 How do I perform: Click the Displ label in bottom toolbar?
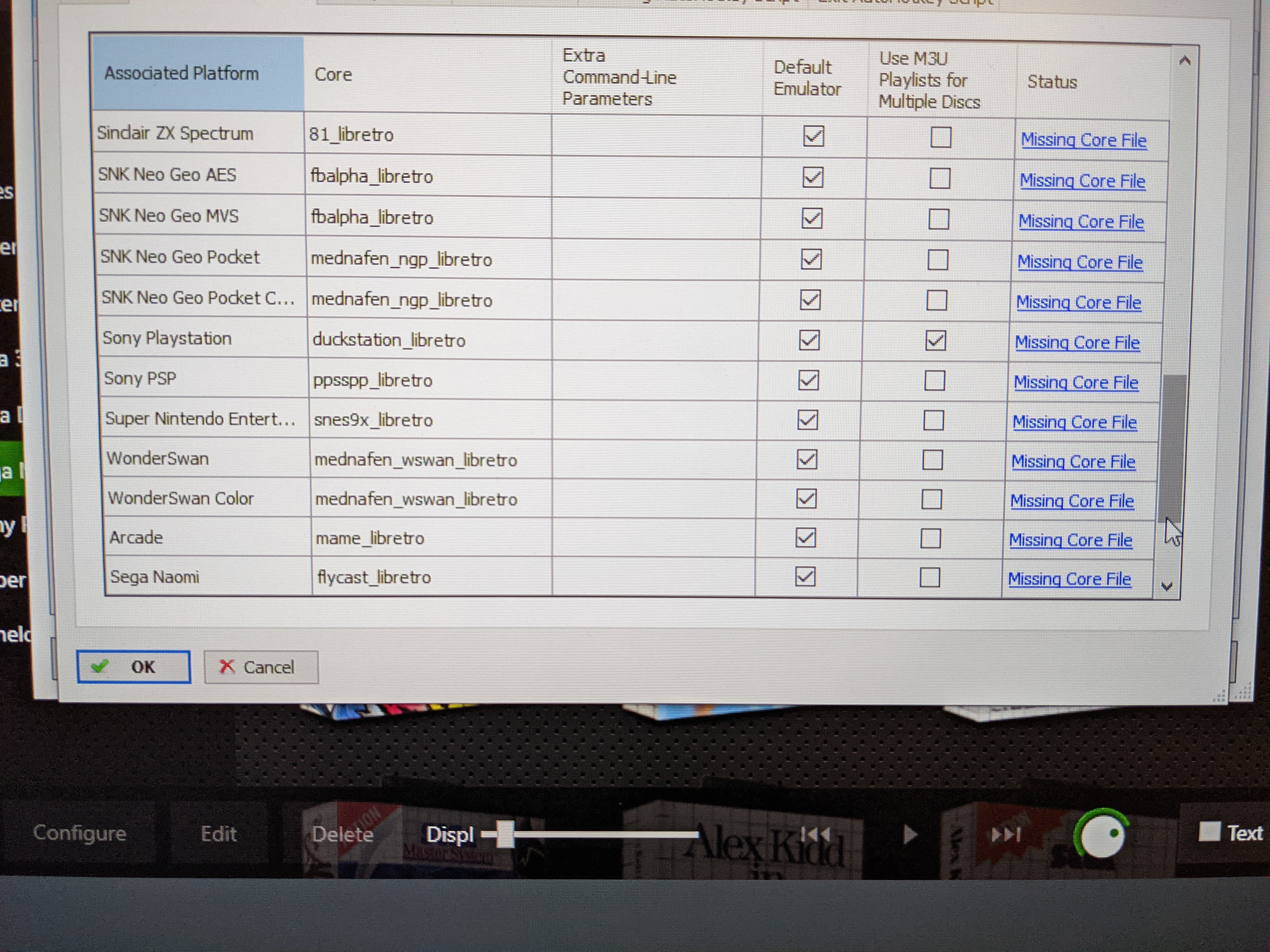449,834
